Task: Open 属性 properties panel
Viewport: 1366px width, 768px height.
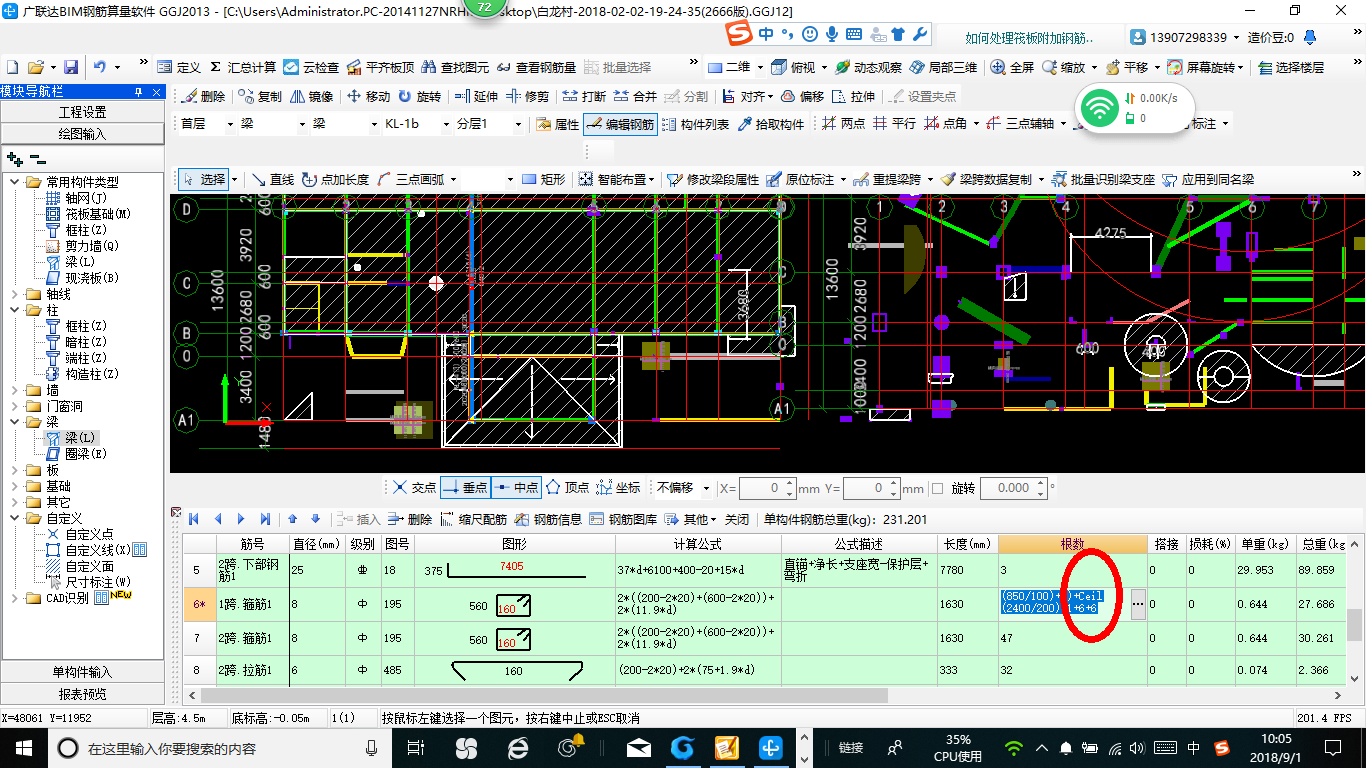Action: (x=557, y=124)
